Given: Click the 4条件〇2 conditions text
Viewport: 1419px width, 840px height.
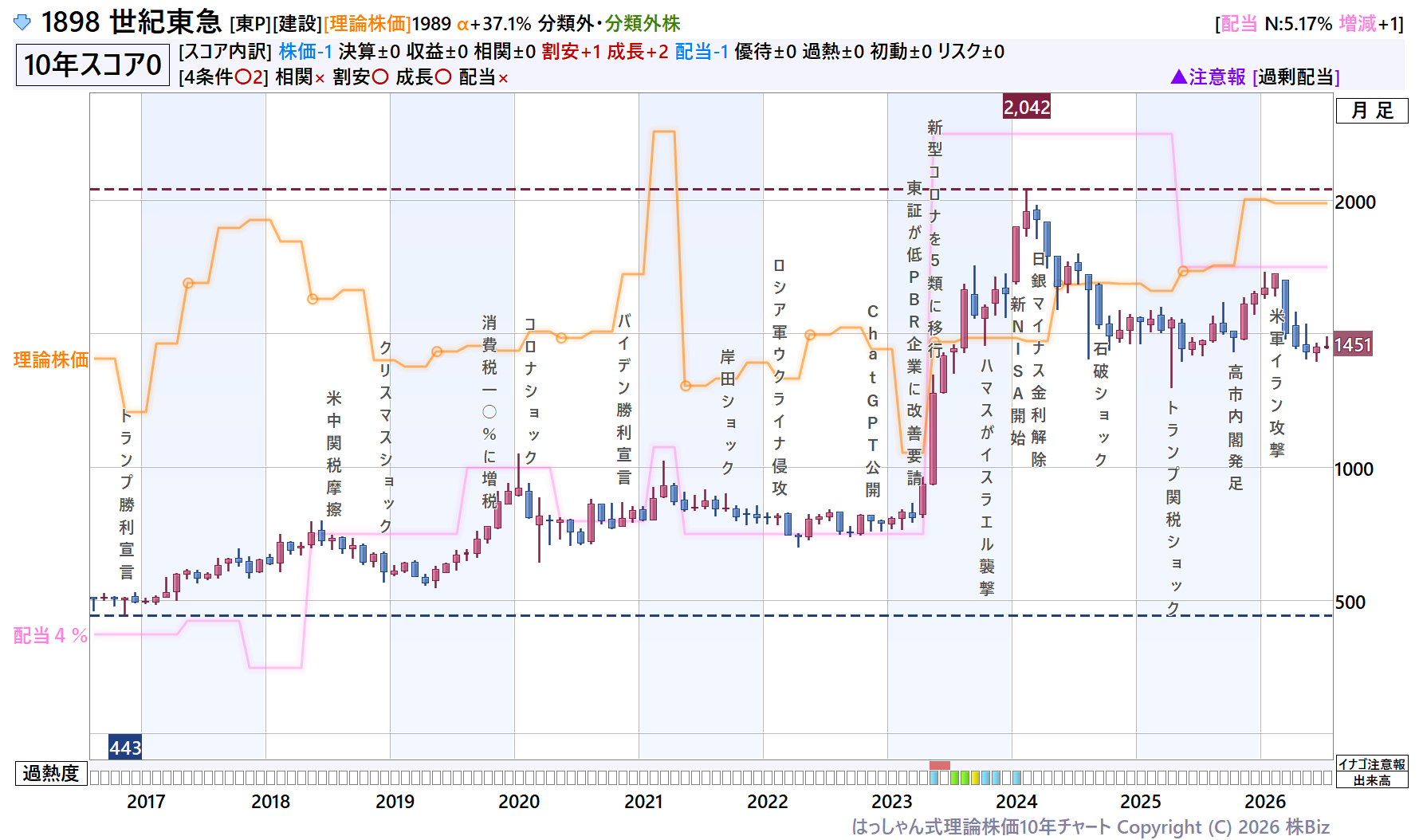Looking at the screenshot, I should click(x=224, y=77).
